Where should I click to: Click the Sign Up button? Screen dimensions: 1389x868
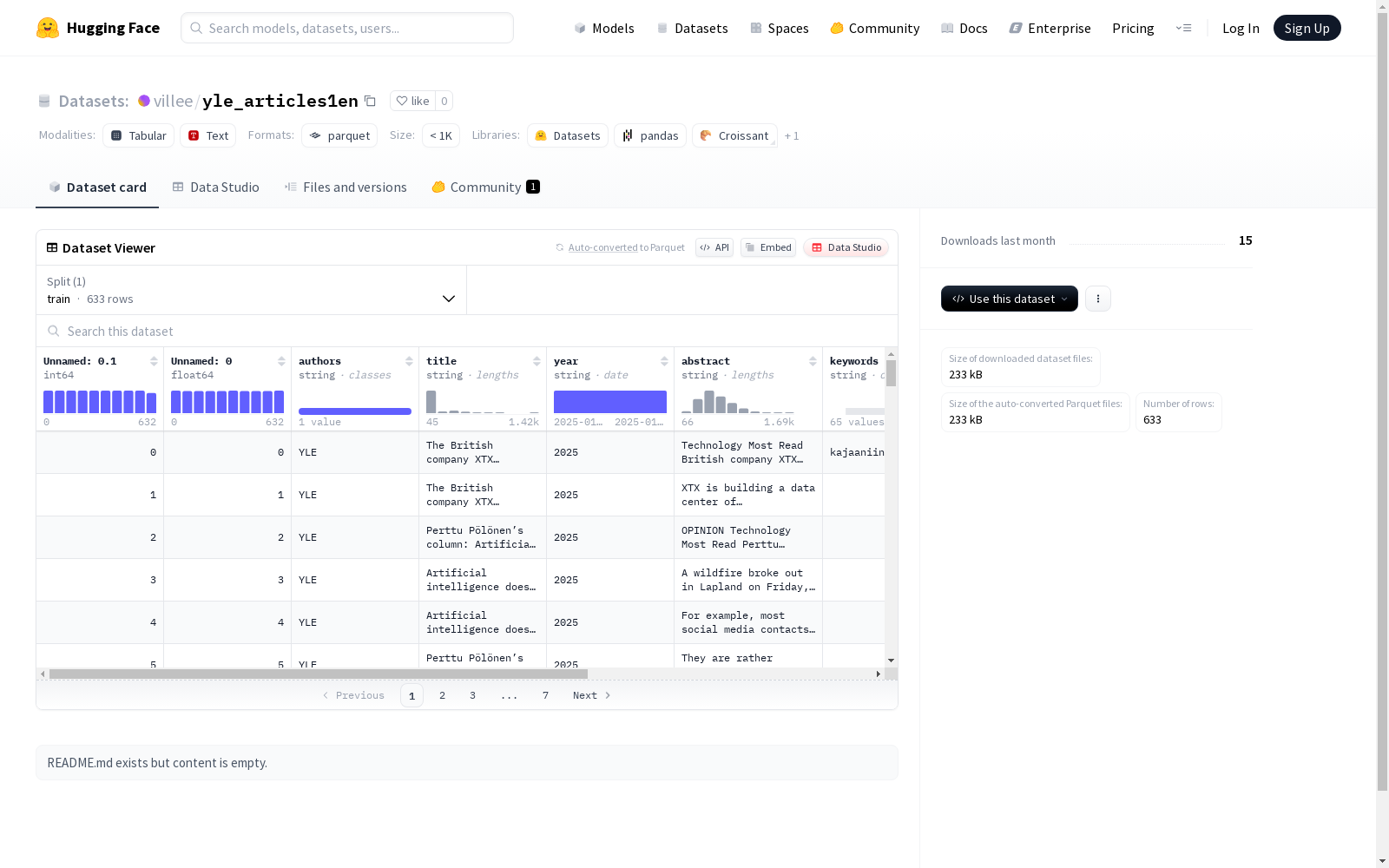pos(1307,28)
